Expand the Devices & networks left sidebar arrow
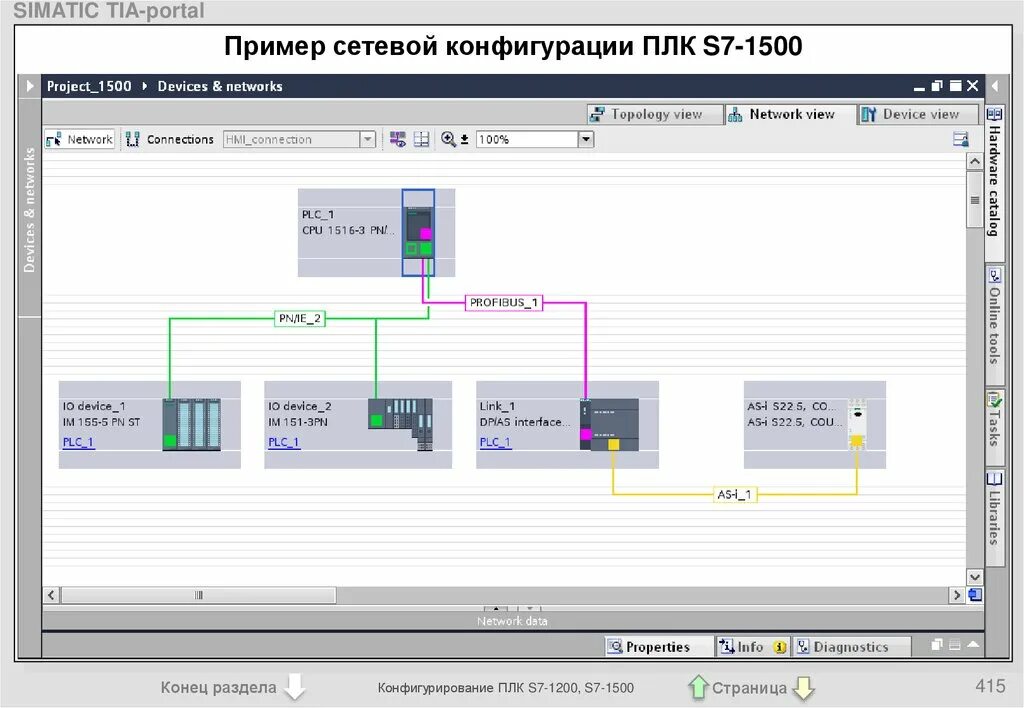1024x708 pixels. click(30, 86)
